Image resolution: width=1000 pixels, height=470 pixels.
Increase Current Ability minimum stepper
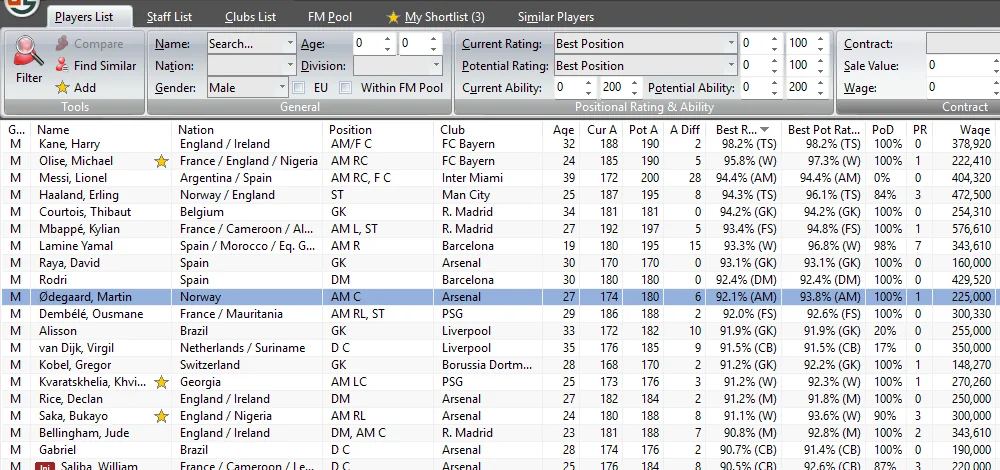tap(589, 82)
